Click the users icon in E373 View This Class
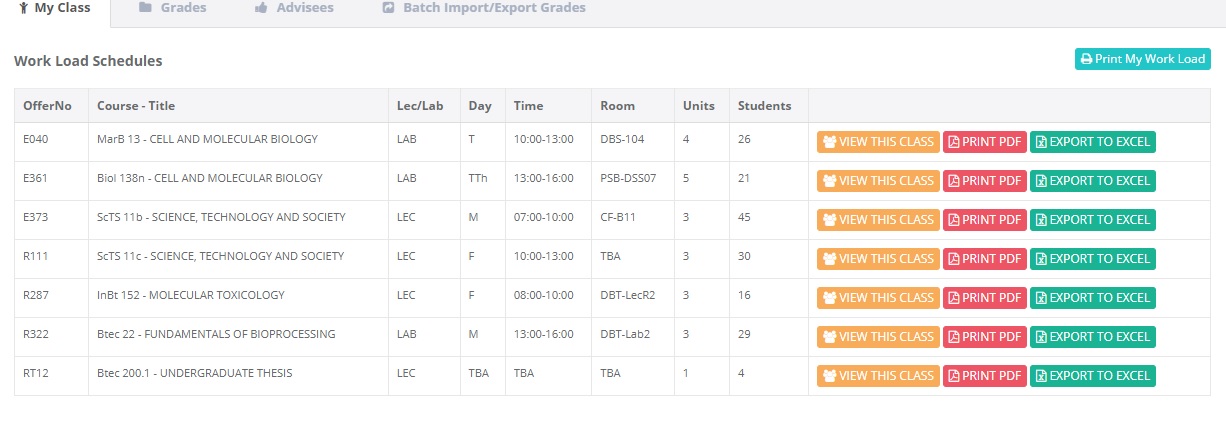The height and width of the screenshot is (436, 1226). click(829, 220)
